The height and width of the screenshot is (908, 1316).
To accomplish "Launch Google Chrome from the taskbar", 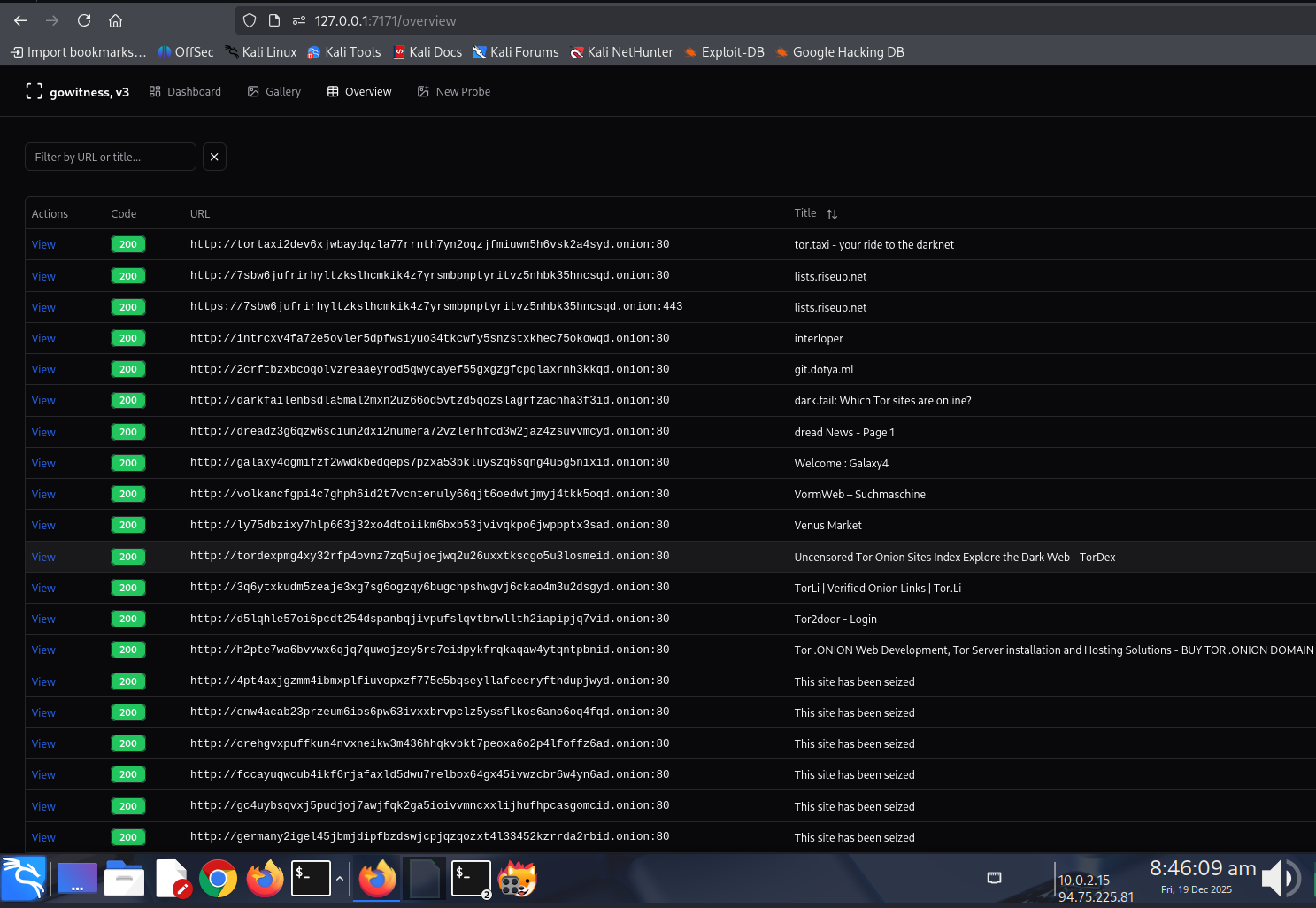I will point(219,879).
